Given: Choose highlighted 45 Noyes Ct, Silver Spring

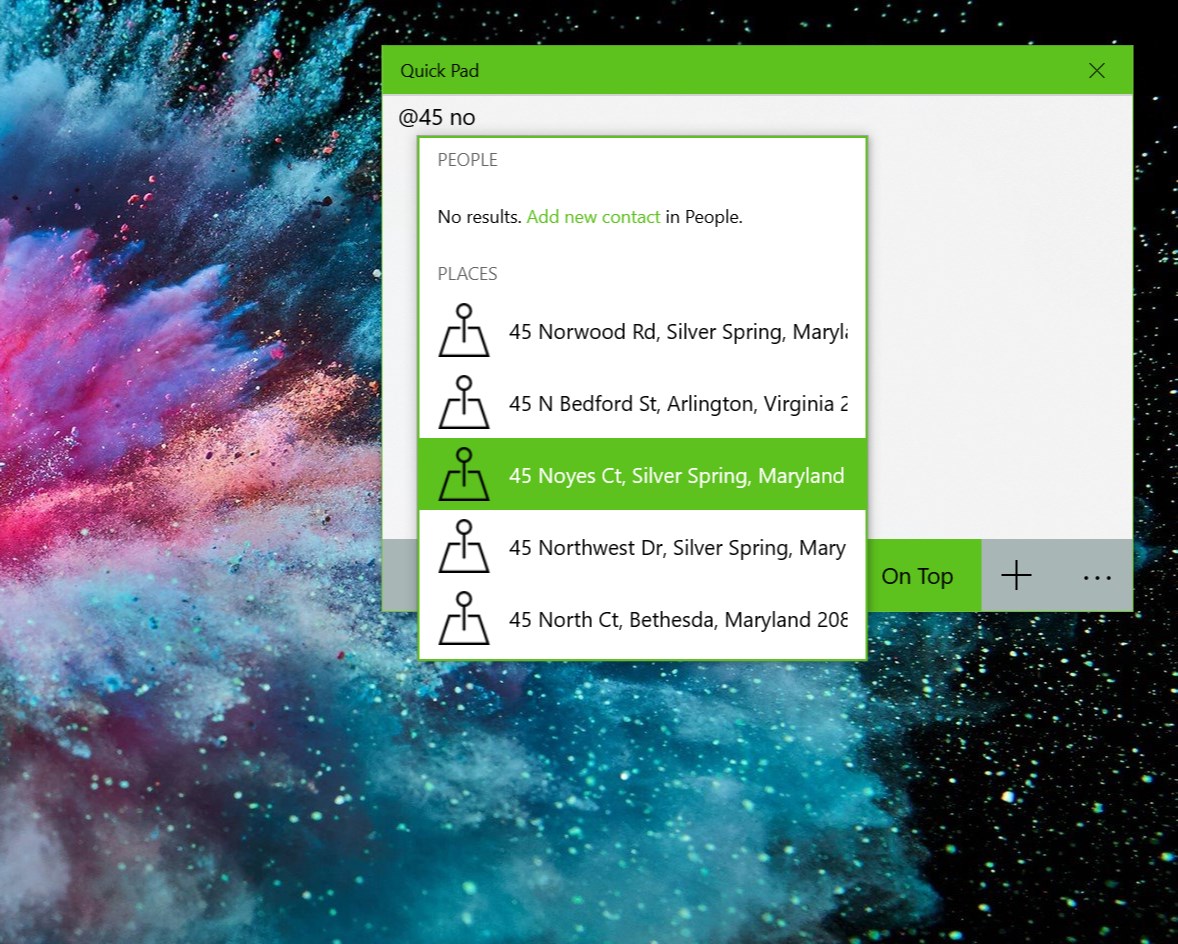Looking at the screenshot, I should [642, 475].
